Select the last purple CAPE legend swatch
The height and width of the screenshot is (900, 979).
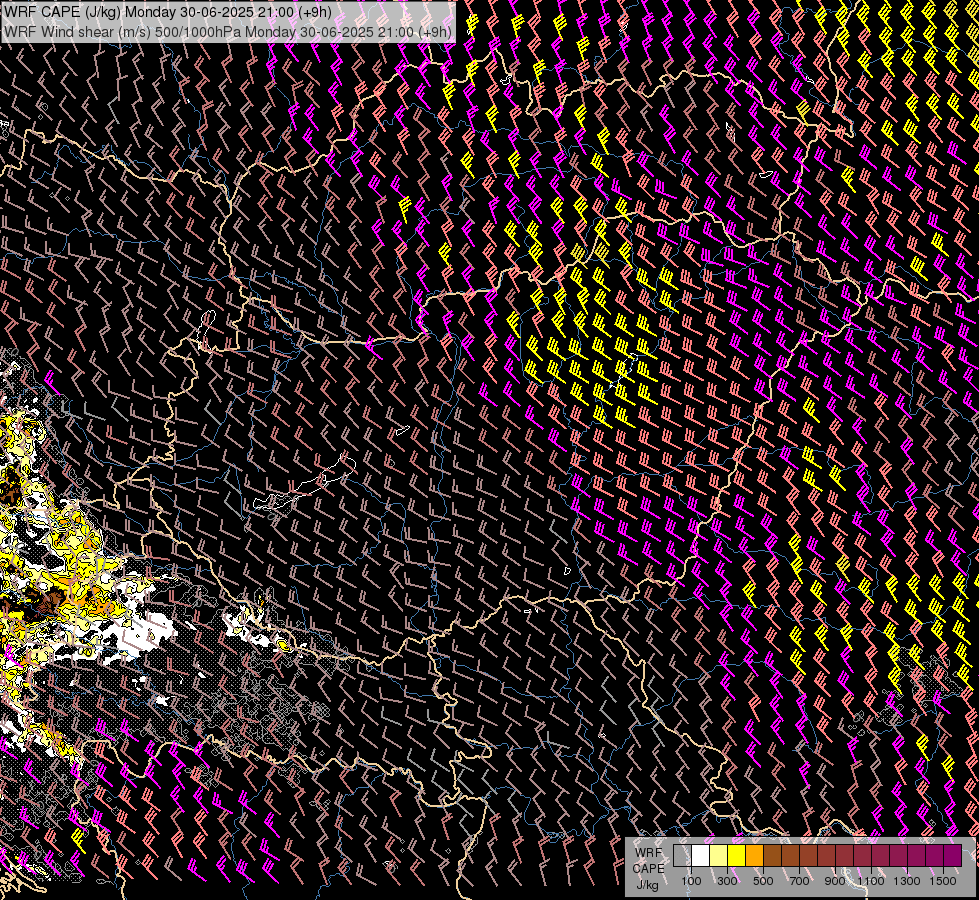(x=952, y=856)
